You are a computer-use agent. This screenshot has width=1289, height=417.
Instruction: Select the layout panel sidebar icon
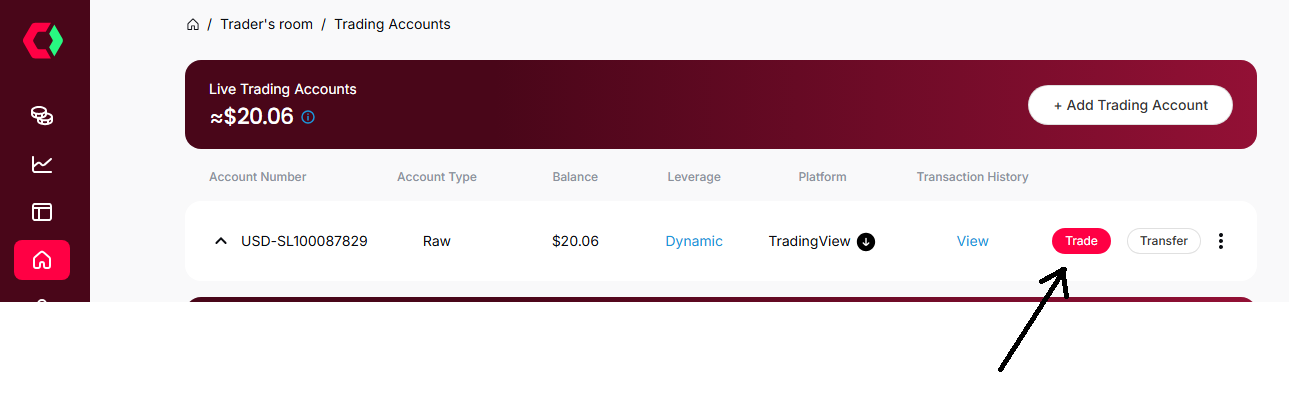pyautogui.click(x=42, y=212)
